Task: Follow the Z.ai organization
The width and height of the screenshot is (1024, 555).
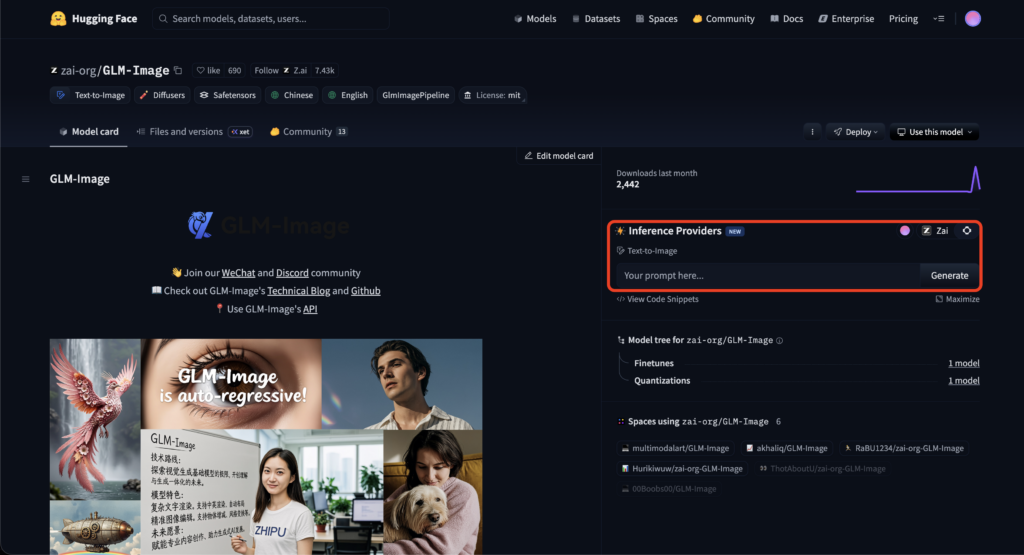Action: pyautogui.click(x=267, y=71)
